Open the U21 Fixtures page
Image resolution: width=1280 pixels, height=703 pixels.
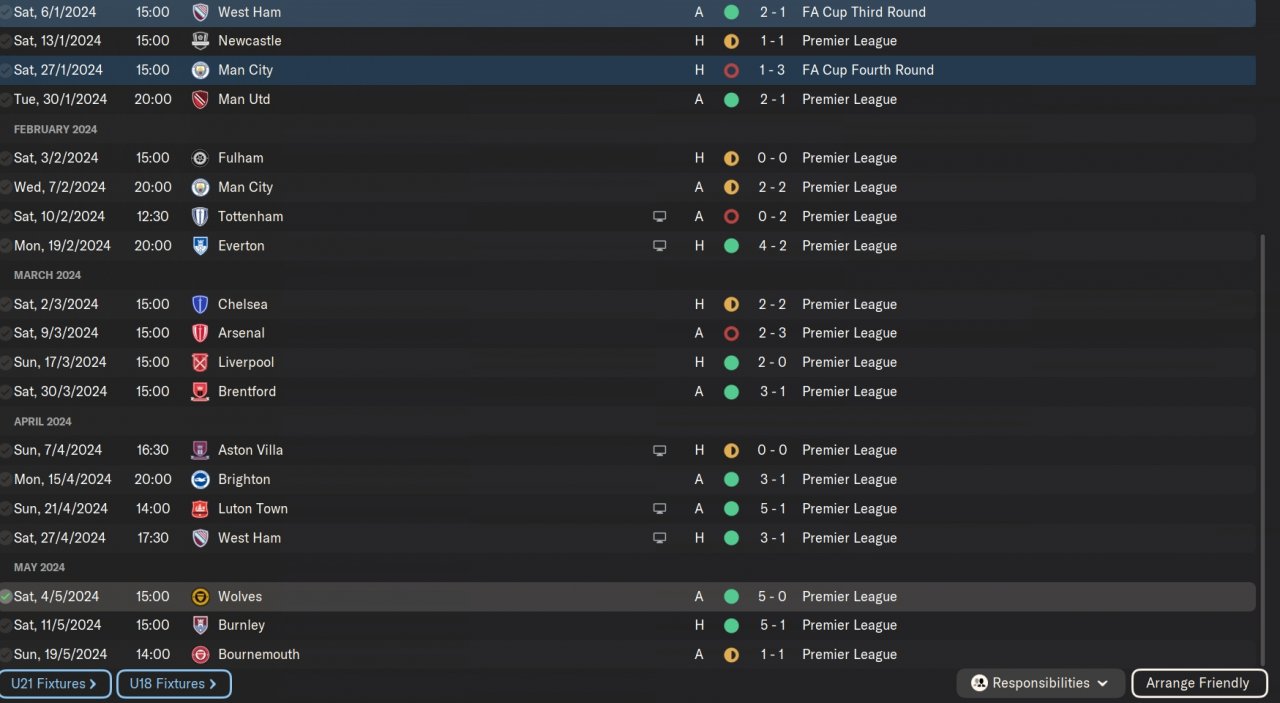[55, 684]
